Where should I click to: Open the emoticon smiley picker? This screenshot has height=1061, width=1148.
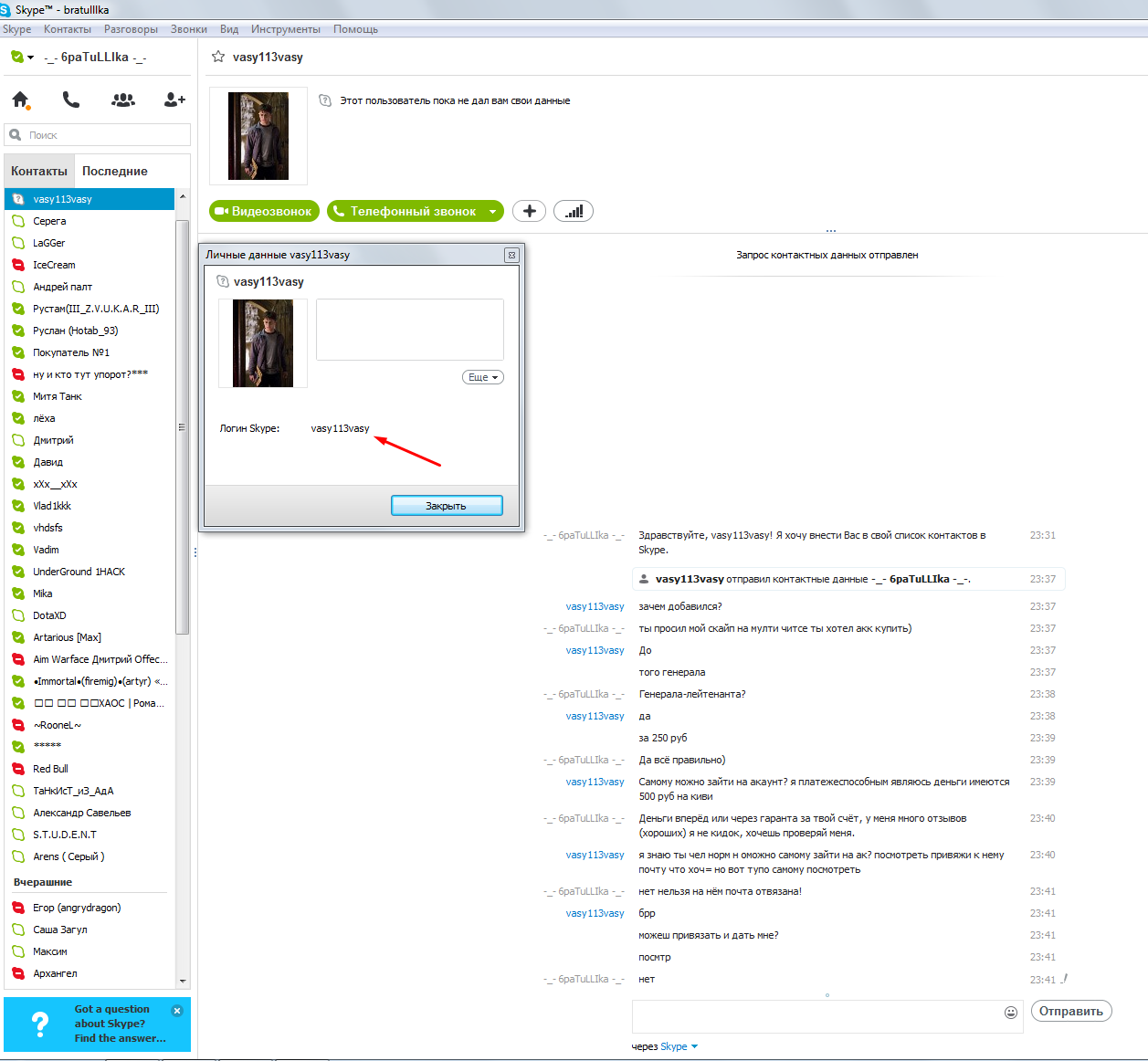click(1011, 1012)
